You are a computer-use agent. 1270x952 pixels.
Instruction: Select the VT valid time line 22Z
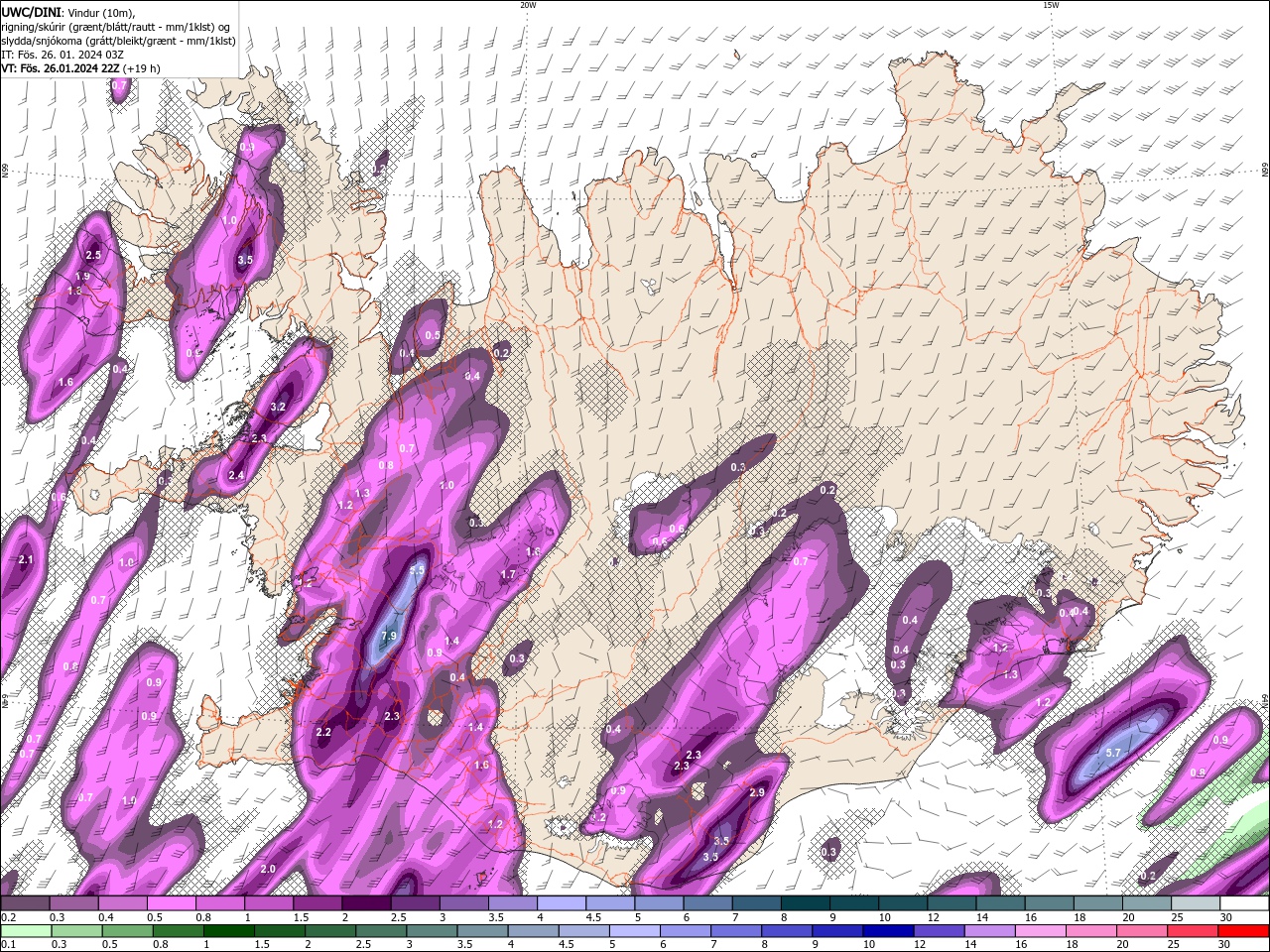pos(80,68)
